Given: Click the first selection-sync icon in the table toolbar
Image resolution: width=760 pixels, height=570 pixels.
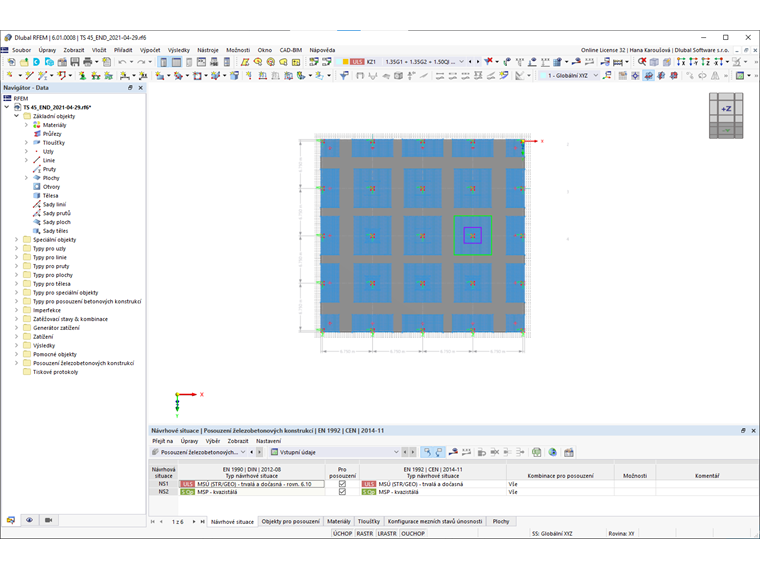Looking at the screenshot, I should point(427,452).
